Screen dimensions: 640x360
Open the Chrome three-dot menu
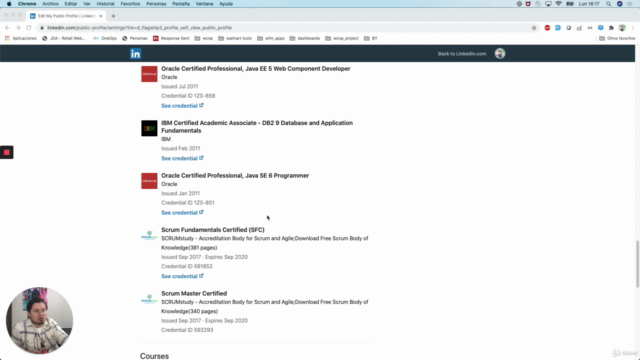[x=633, y=28]
